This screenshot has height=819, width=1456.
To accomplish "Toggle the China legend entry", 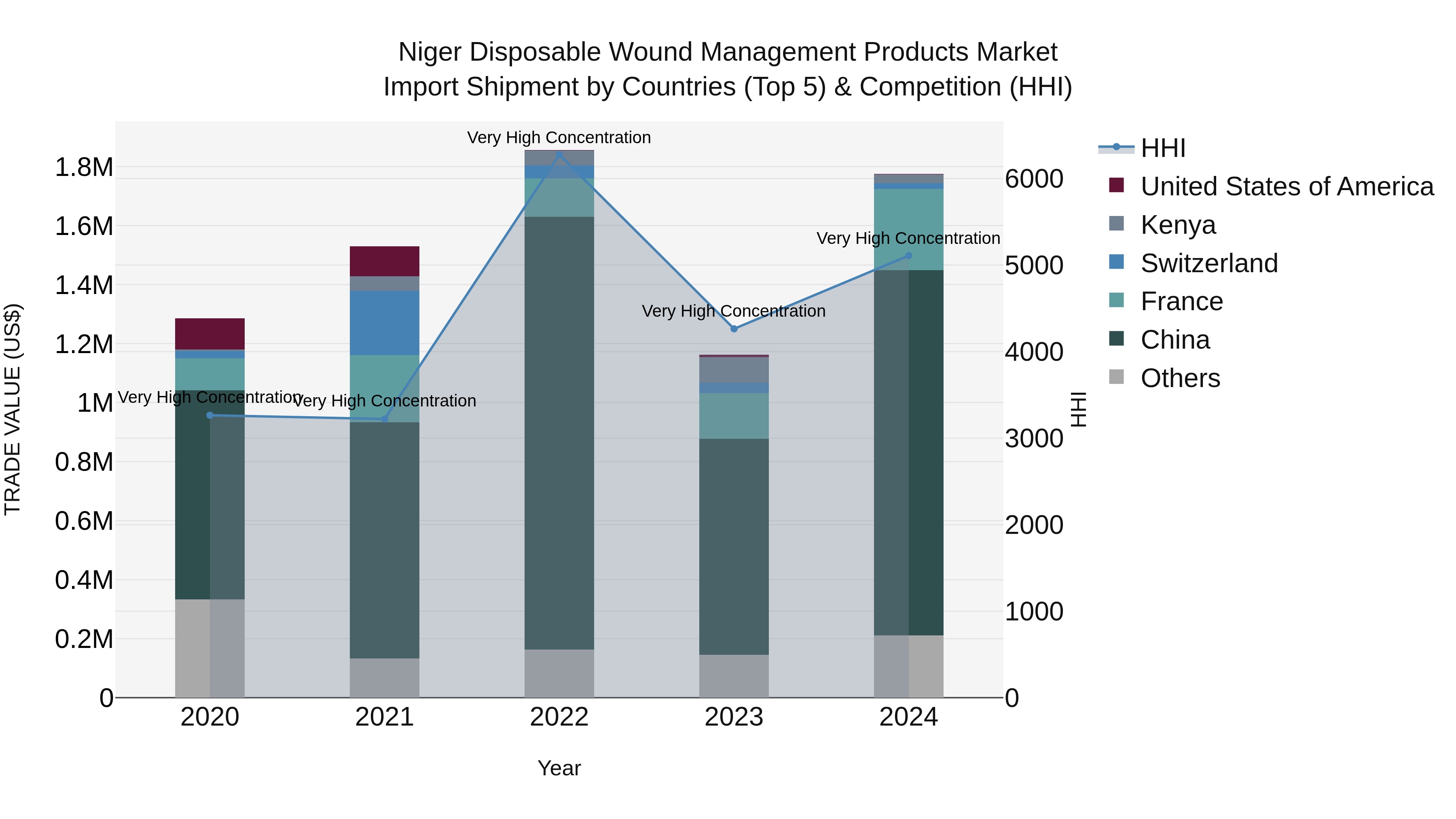I will 1159,340.
